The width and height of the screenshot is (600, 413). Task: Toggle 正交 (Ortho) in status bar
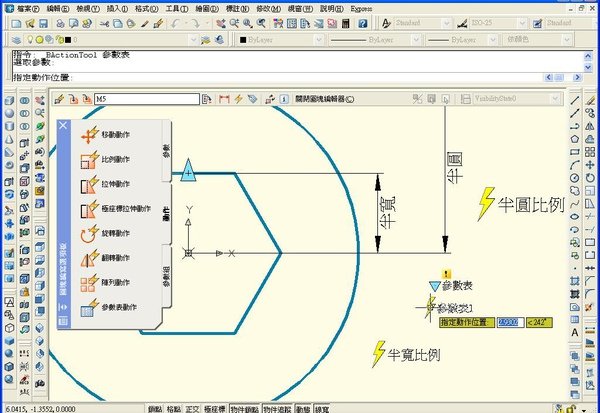click(x=192, y=409)
